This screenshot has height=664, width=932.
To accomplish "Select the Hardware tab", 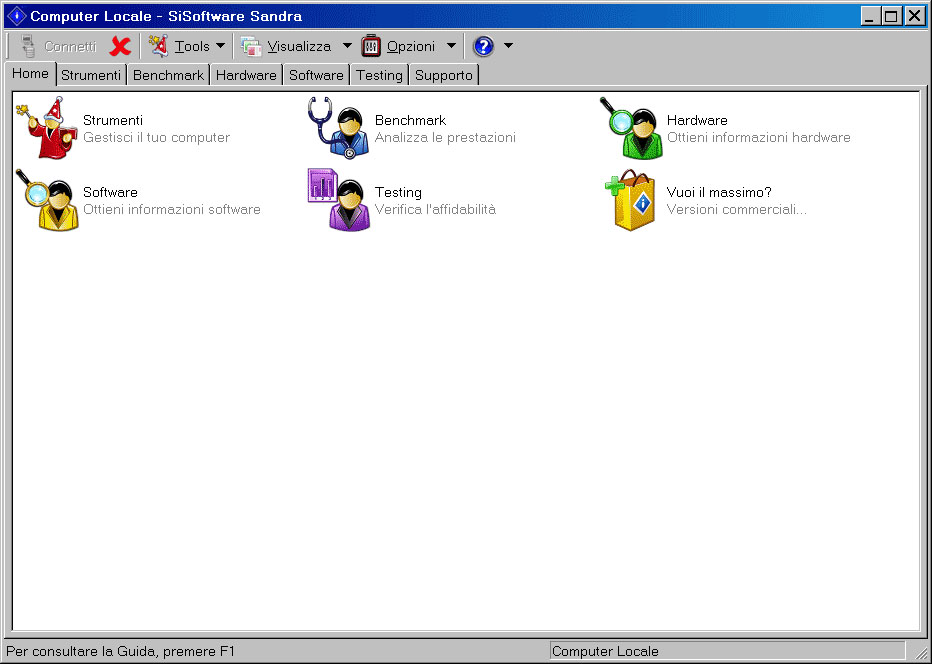I will pyautogui.click(x=245, y=74).
